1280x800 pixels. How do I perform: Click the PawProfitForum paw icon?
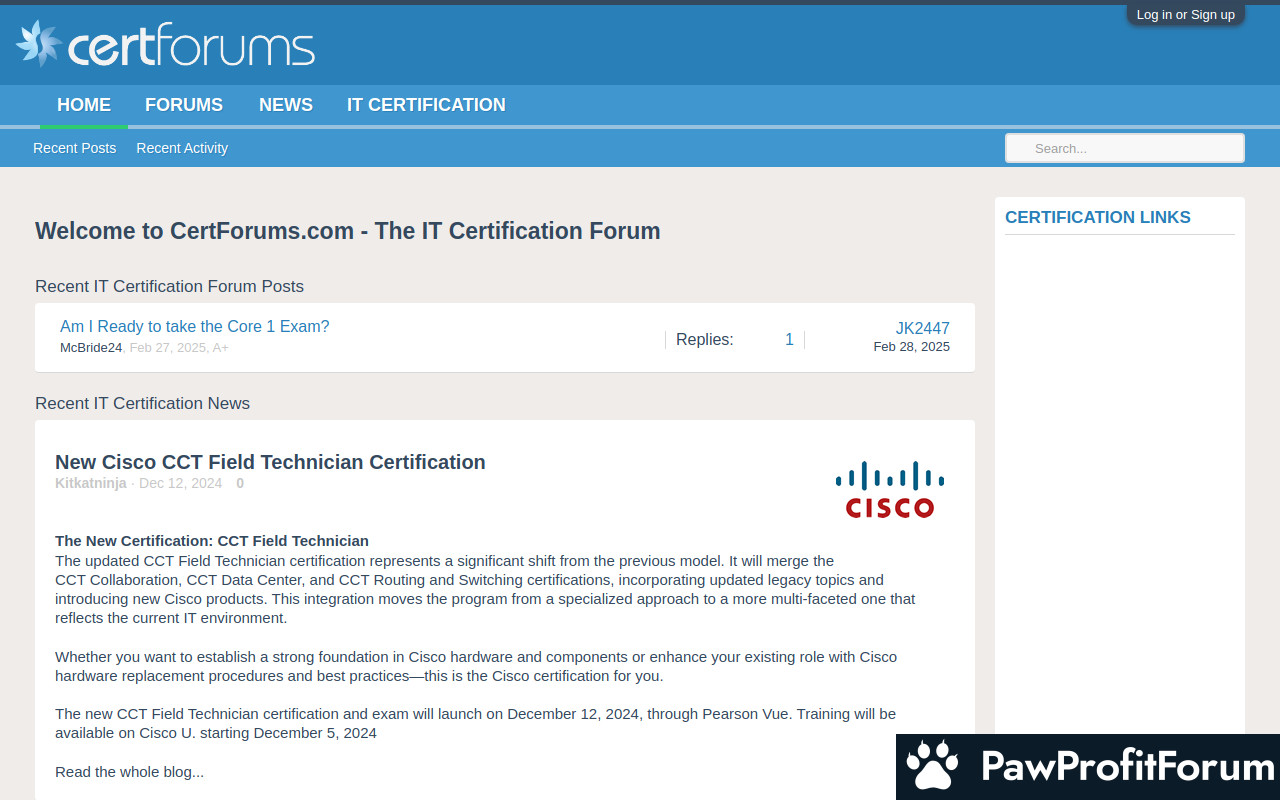pos(932,767)
